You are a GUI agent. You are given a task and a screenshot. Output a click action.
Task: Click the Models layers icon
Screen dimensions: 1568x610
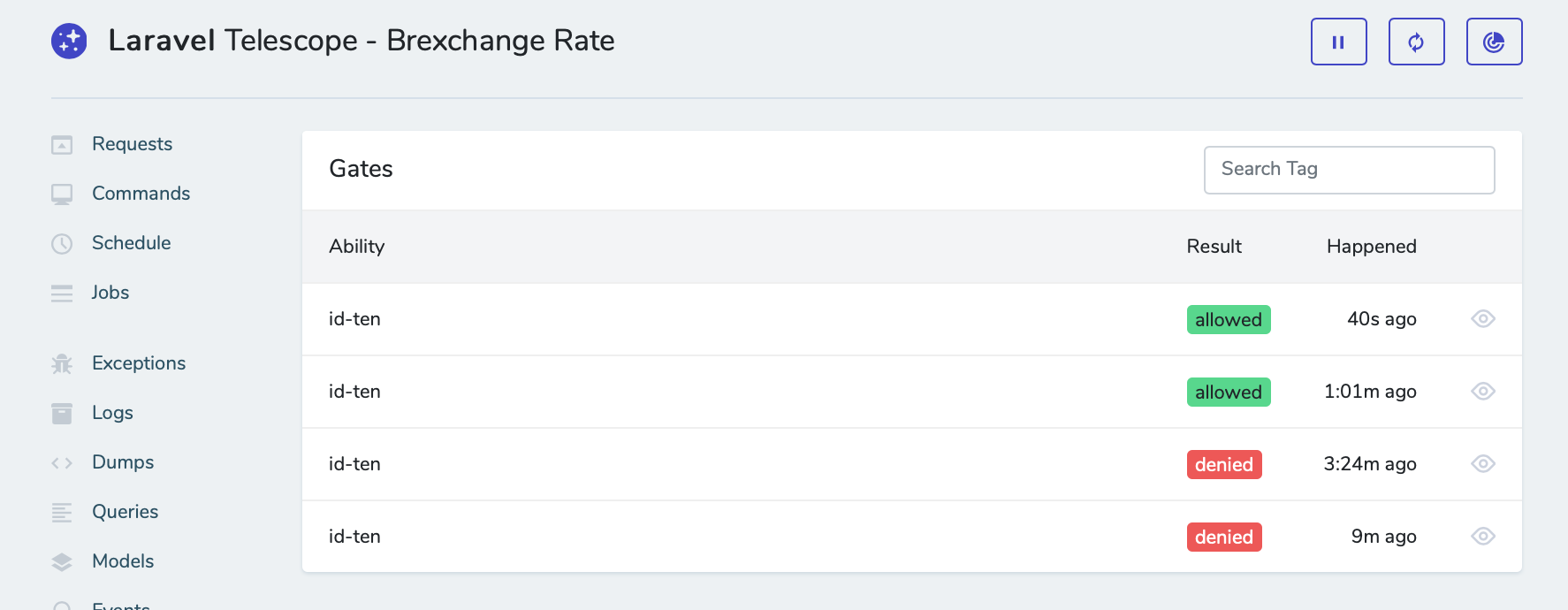pyautogui.click(x=62, y=562)
